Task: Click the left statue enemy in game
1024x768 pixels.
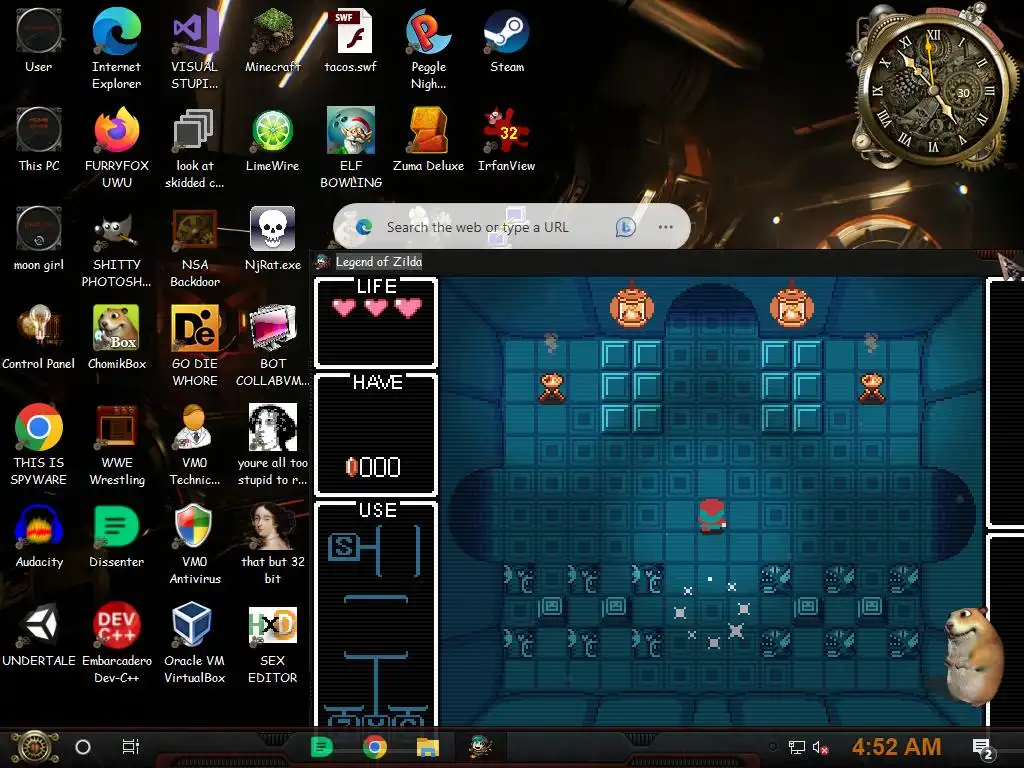Action: click(x=552, y=387)
